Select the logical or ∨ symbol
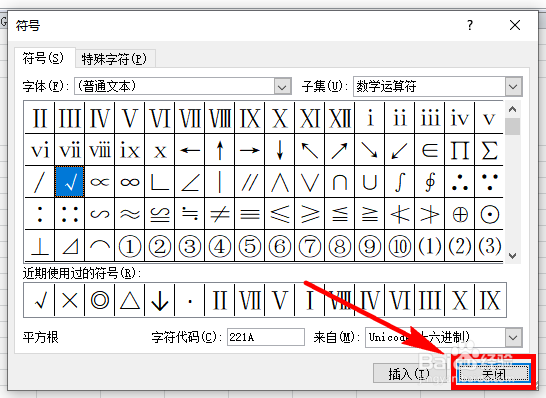Screen dimensions: 546x398 coord(310,182)
